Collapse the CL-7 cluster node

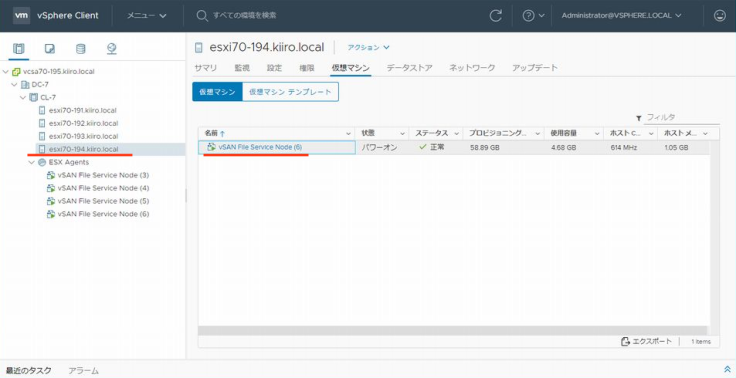coord(23,98)
